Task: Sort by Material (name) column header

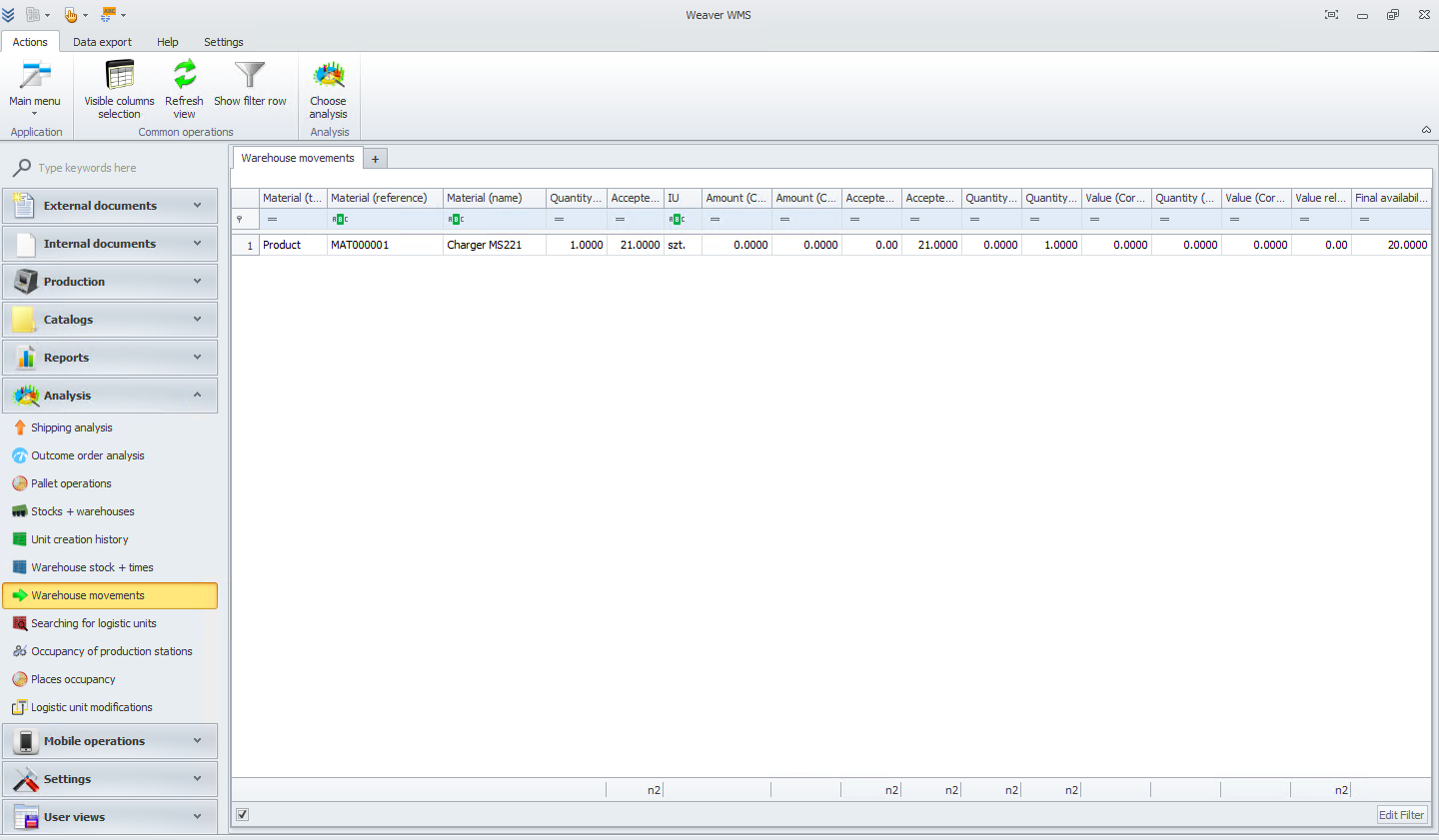Action: (x=495, y=198)
